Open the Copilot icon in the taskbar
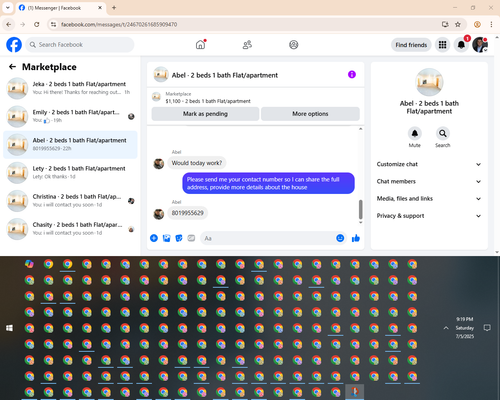Screen dimensions: 500x400 tap(29, 264)
